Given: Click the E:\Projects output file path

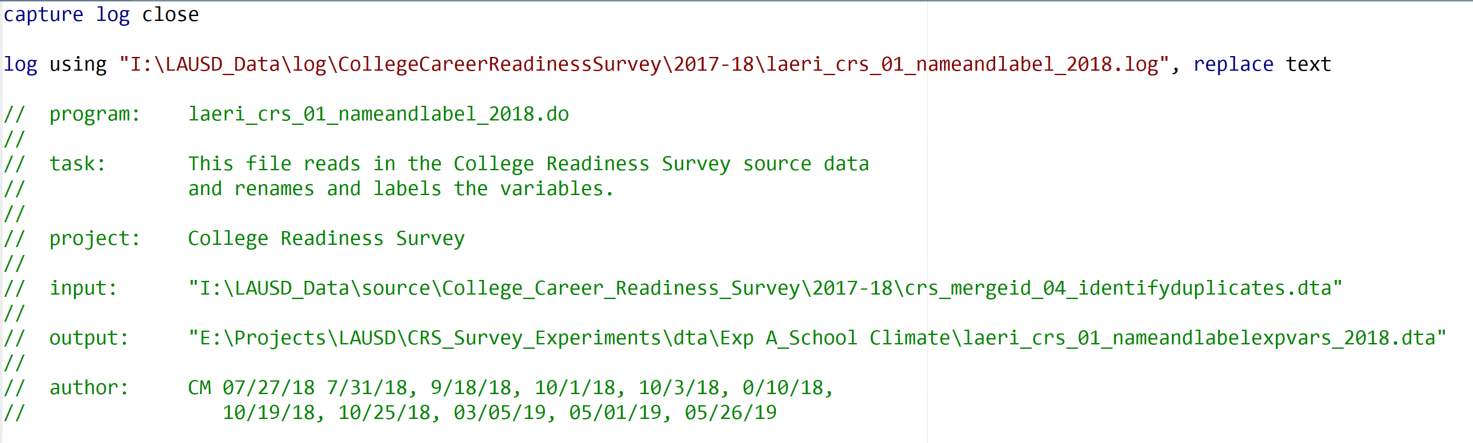Looking at the screenshot, I should (817, 338).
